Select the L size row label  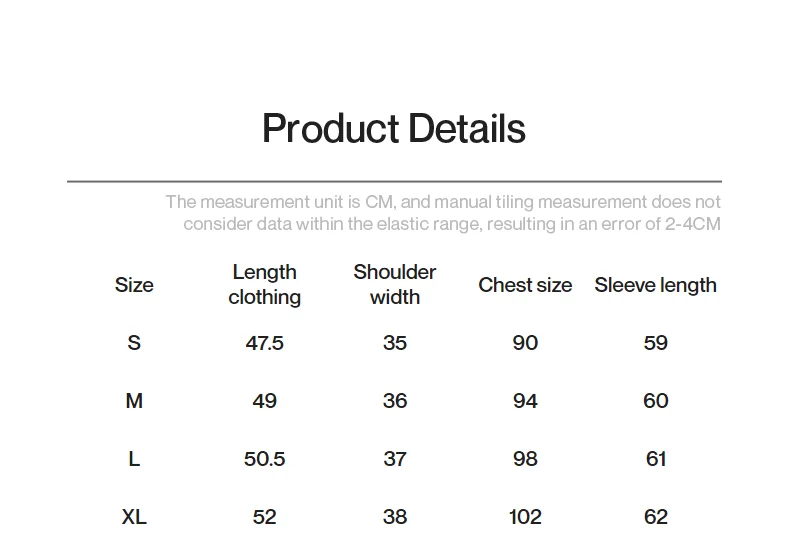134,459
